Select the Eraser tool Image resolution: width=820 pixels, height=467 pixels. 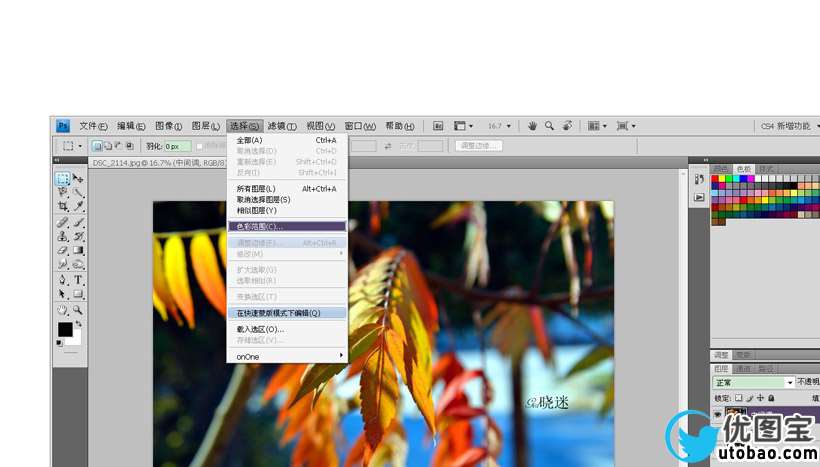pos(63,250)
